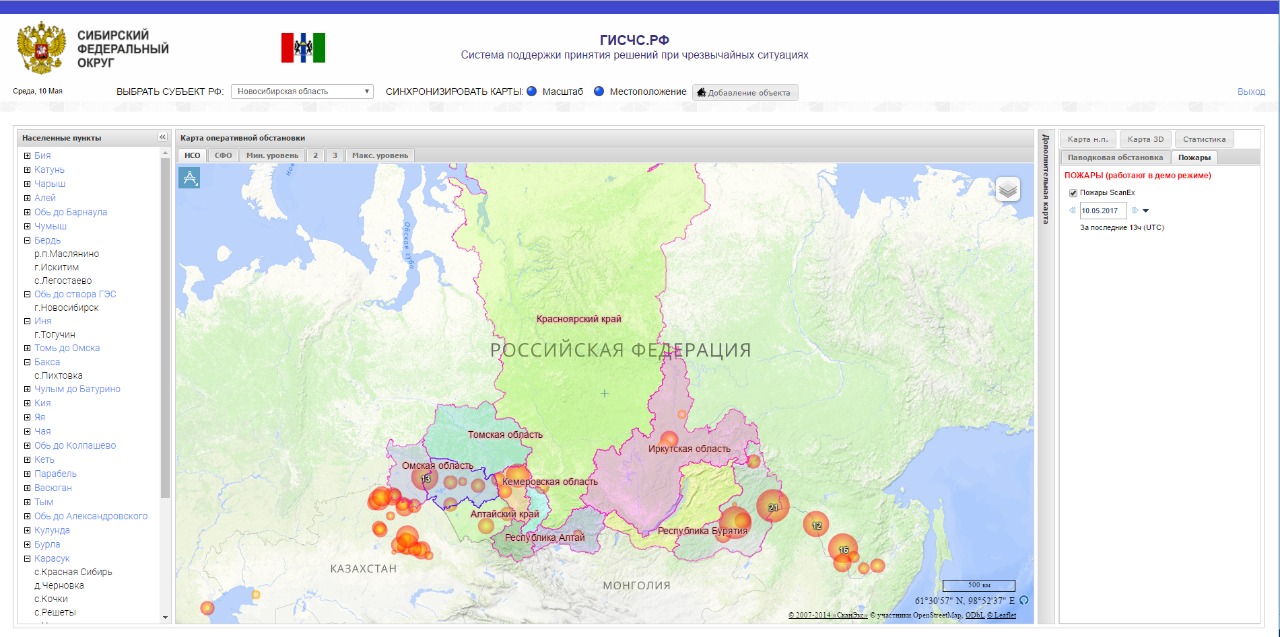Go to previous date in fires panel
Image resolution: width=1280 pixels, height=637 pixels.
[x=1072, y=211]
